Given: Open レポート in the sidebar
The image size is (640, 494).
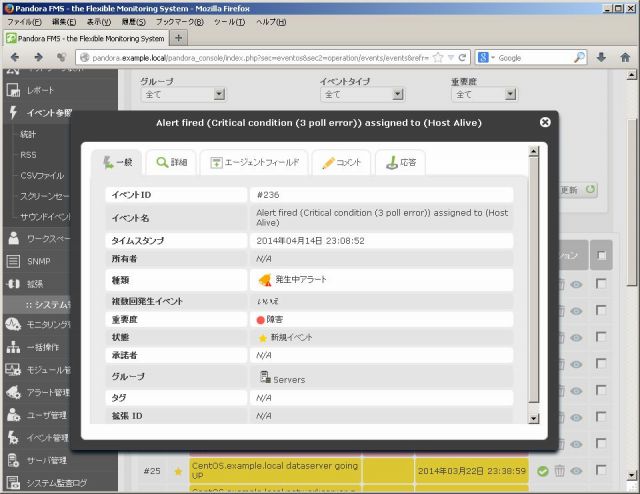Looking at the screenshot, I should pyautogui.click(x=40, y=90).
